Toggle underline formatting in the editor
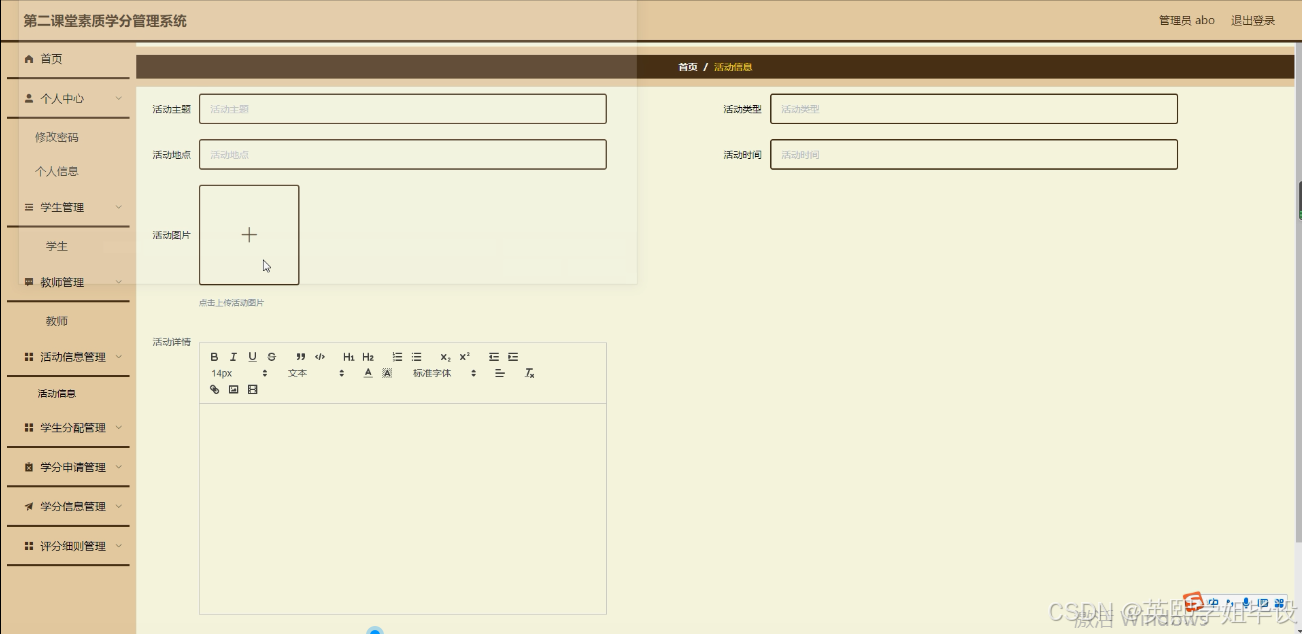The width and height of the screenshot is (1302, 634). 252,357
